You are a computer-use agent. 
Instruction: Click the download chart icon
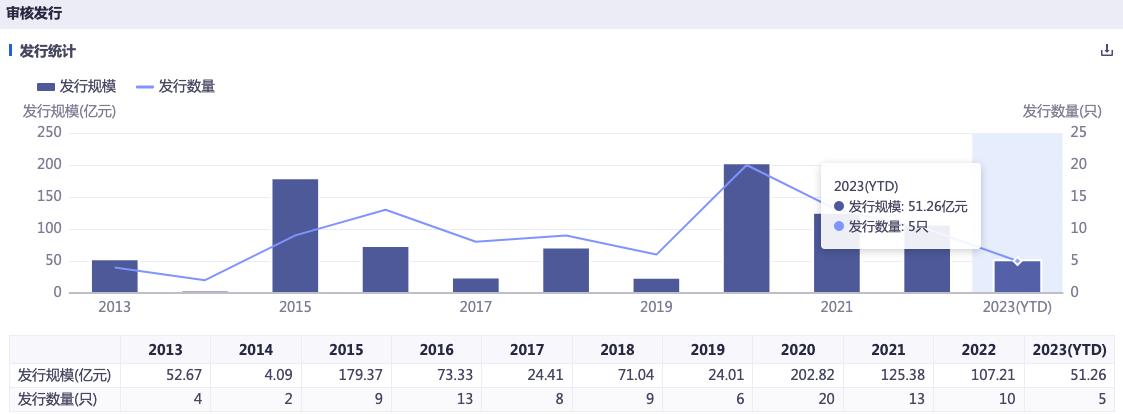pos(1107,51)
